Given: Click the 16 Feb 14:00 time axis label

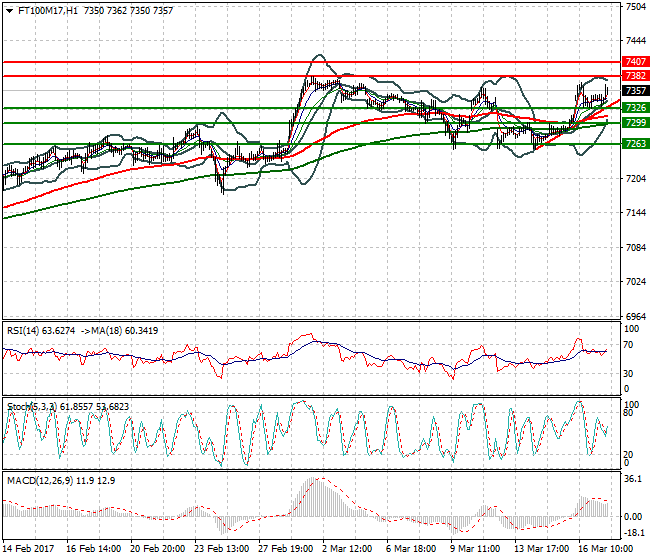Looking at the screenshot, I should tap(93, 549).
